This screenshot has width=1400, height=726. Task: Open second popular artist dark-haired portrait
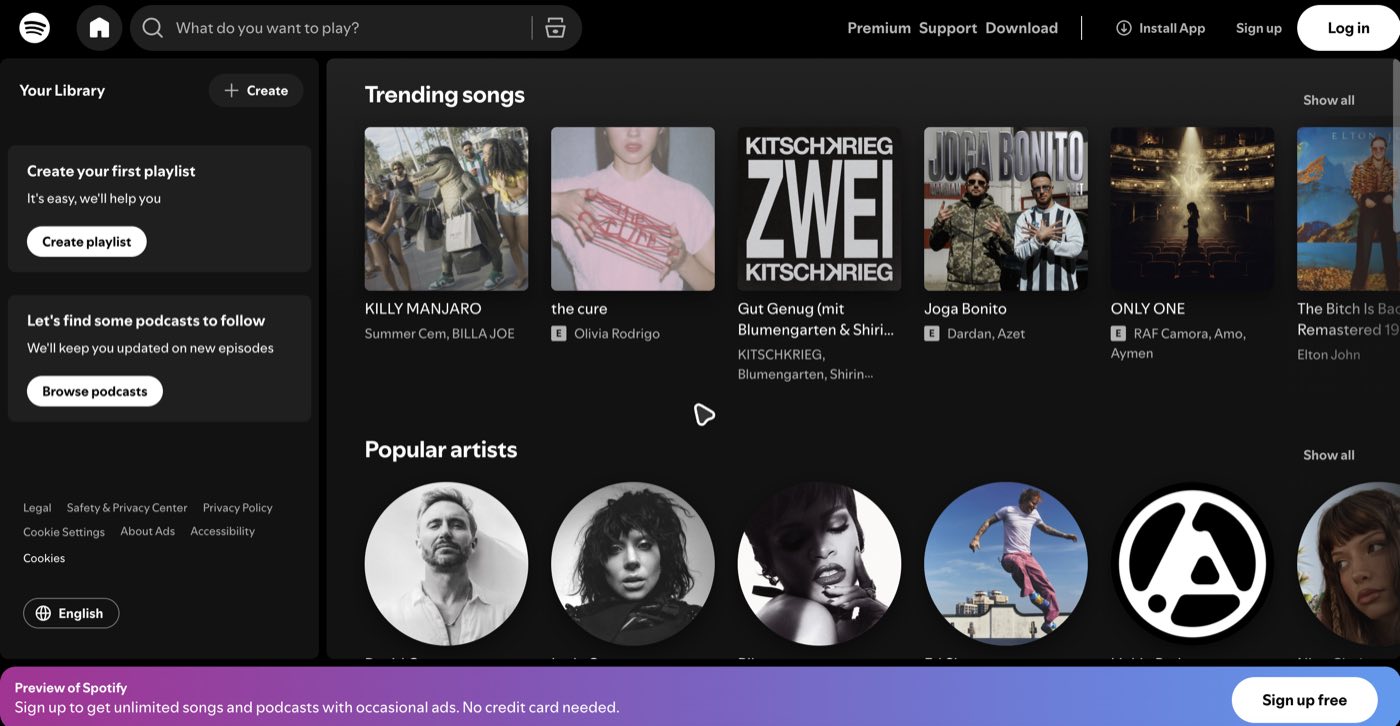633,564
